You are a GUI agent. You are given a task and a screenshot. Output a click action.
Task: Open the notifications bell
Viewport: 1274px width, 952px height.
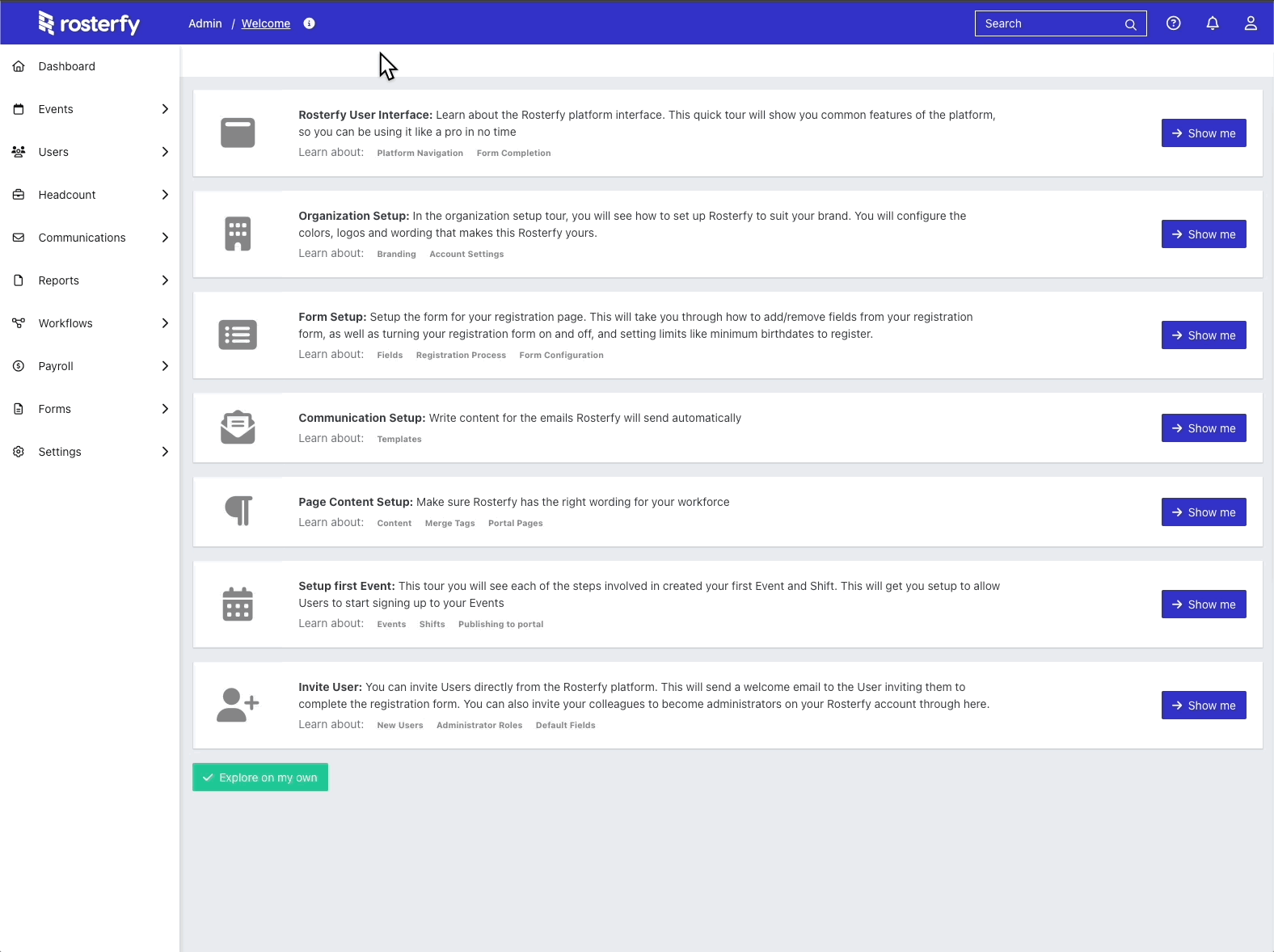[x=1213, y=23]
